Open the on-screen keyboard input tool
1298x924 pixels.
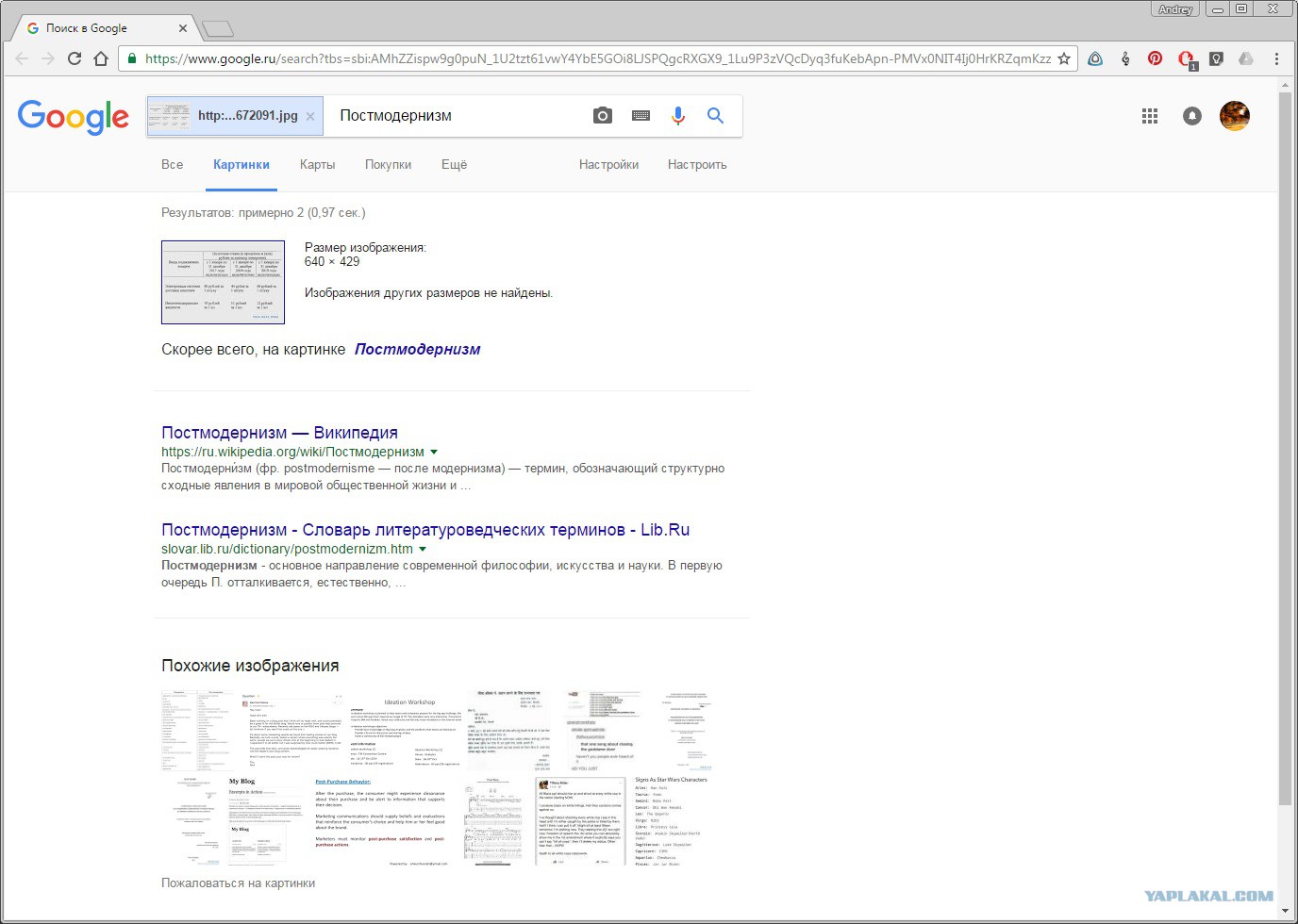pyautogui.click(x=641, y=115)
